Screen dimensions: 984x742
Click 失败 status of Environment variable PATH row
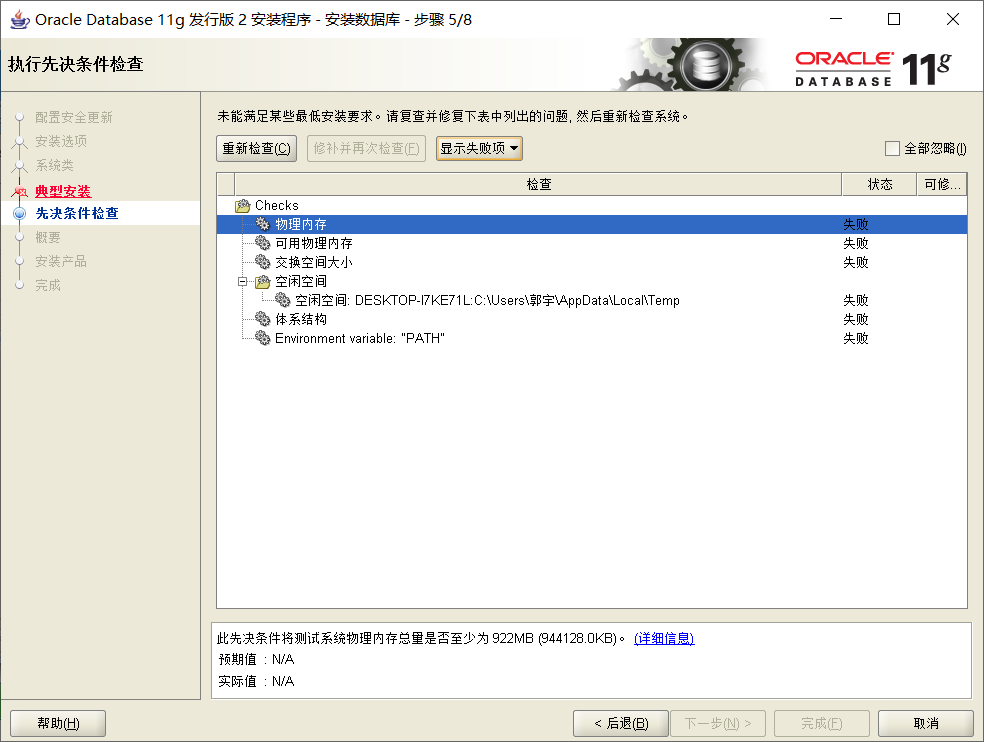[855, 338]
